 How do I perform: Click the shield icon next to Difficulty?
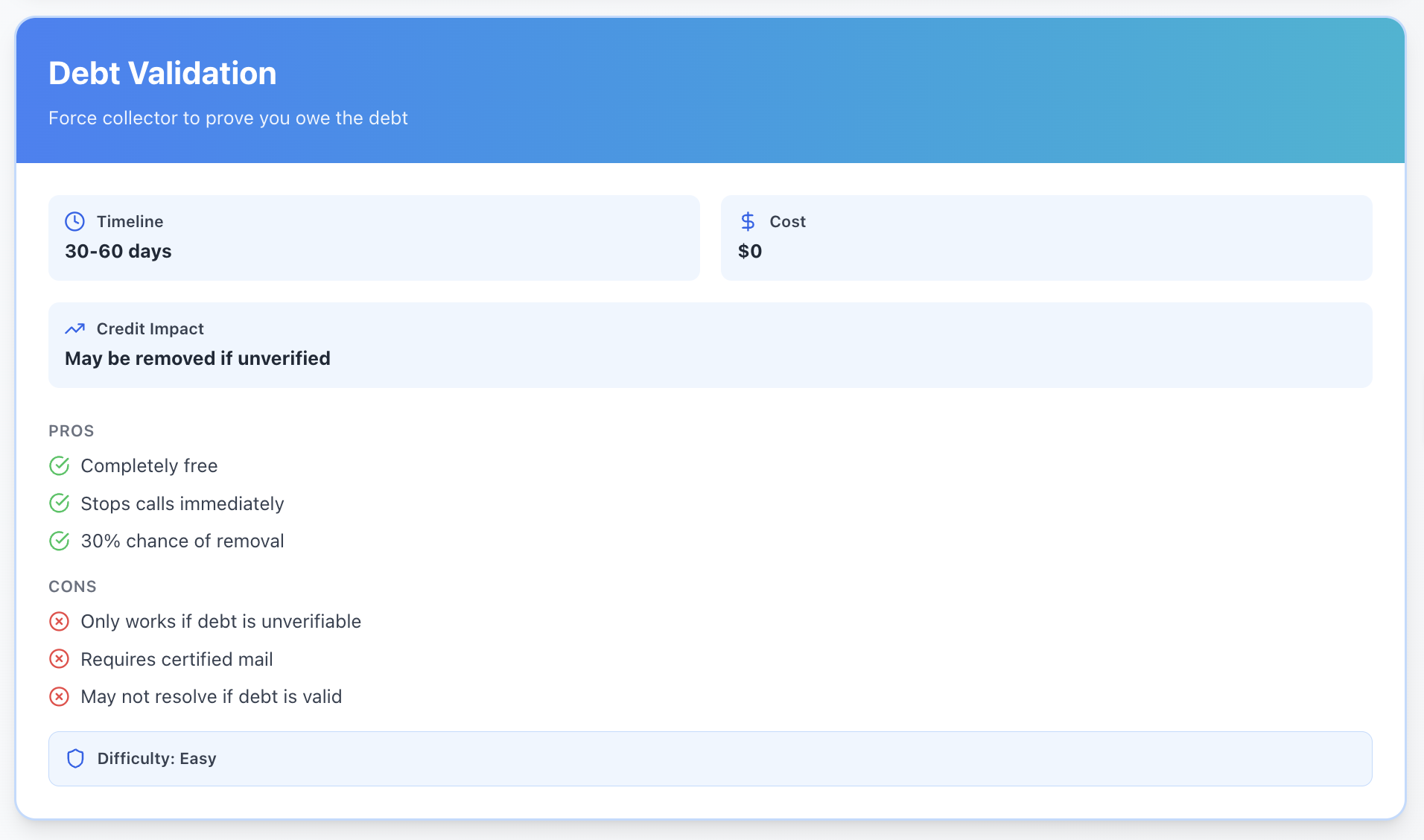click(75, 758)
